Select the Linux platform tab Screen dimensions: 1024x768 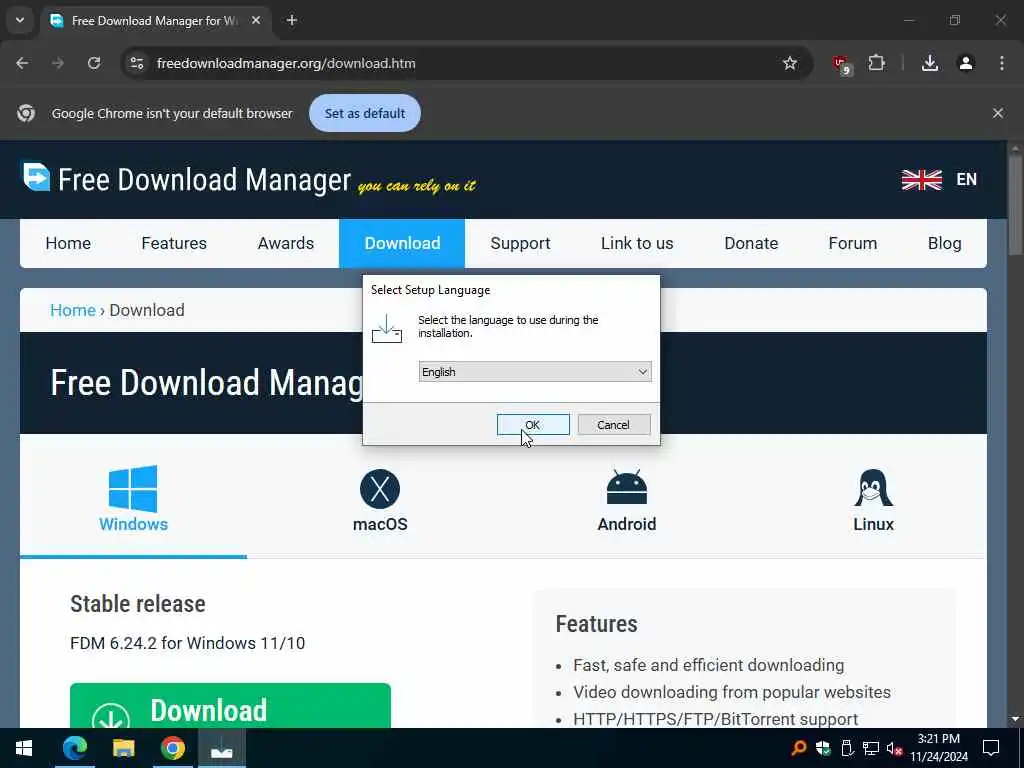pyautogui.click(x=873, y=499)
